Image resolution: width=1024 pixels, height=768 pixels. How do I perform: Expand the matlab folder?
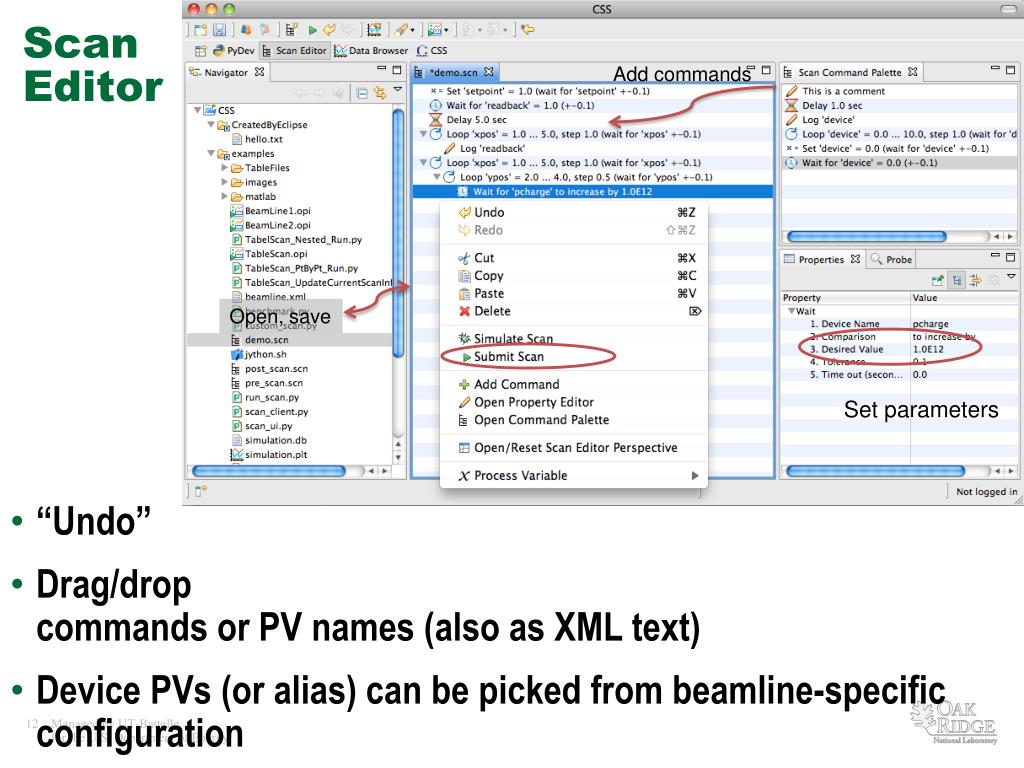click(x=225, y=196)
